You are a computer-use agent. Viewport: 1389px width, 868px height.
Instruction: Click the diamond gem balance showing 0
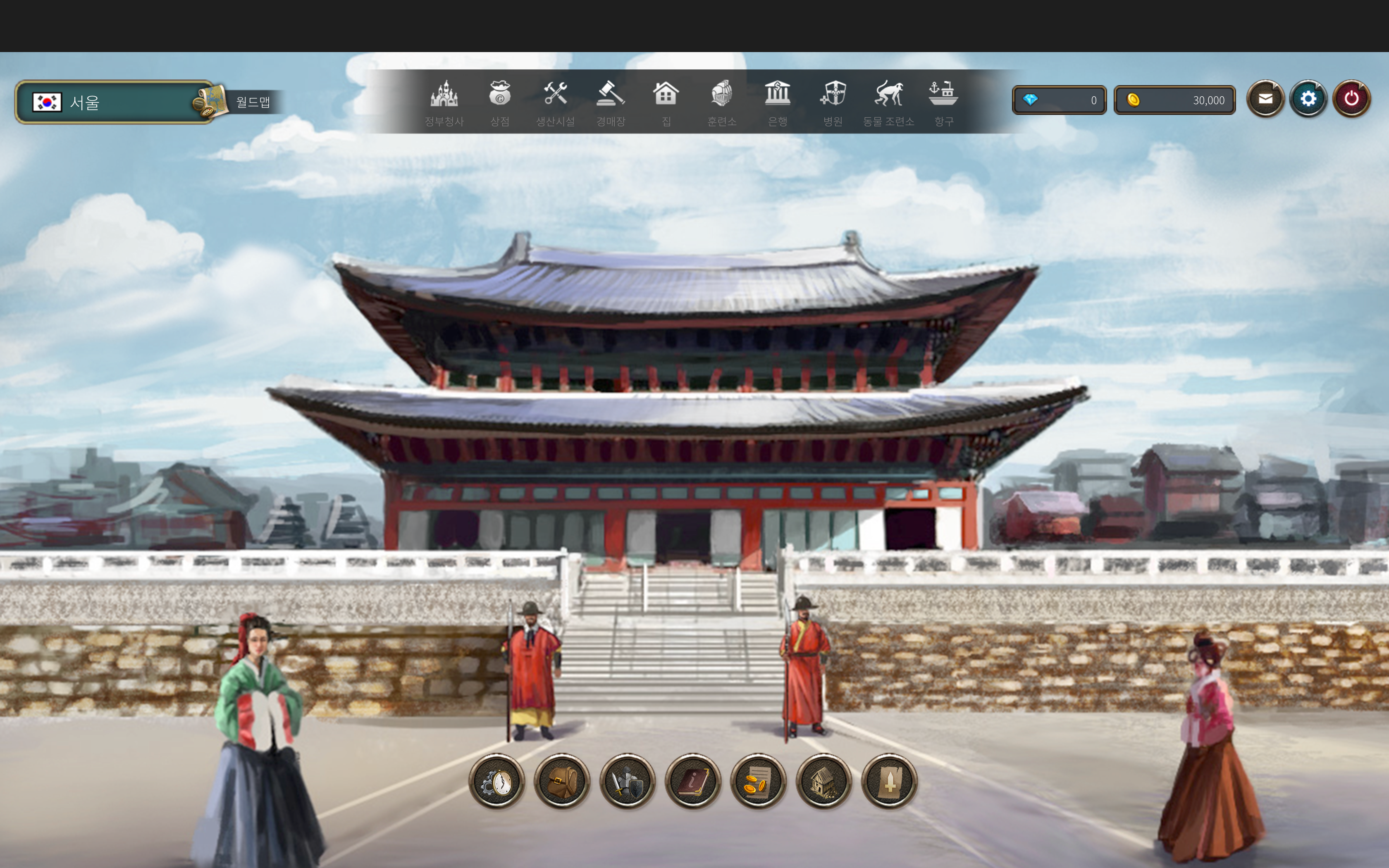click(x=1059, y=100)
